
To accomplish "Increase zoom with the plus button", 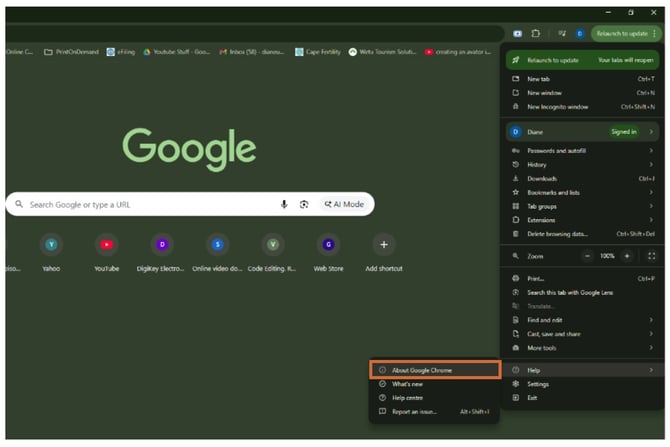I will (627, 256).
